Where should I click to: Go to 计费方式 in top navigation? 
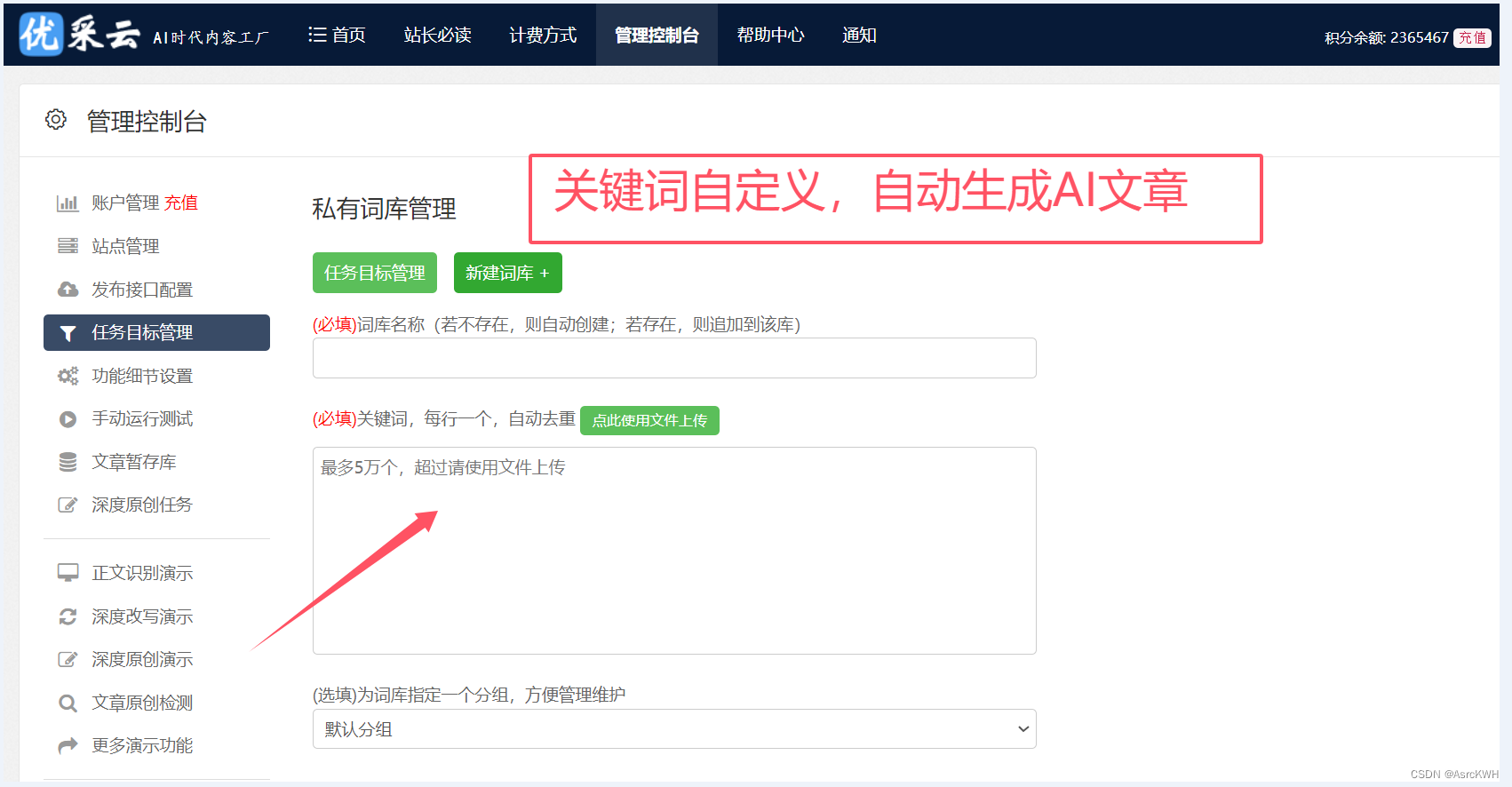(543, 35)
